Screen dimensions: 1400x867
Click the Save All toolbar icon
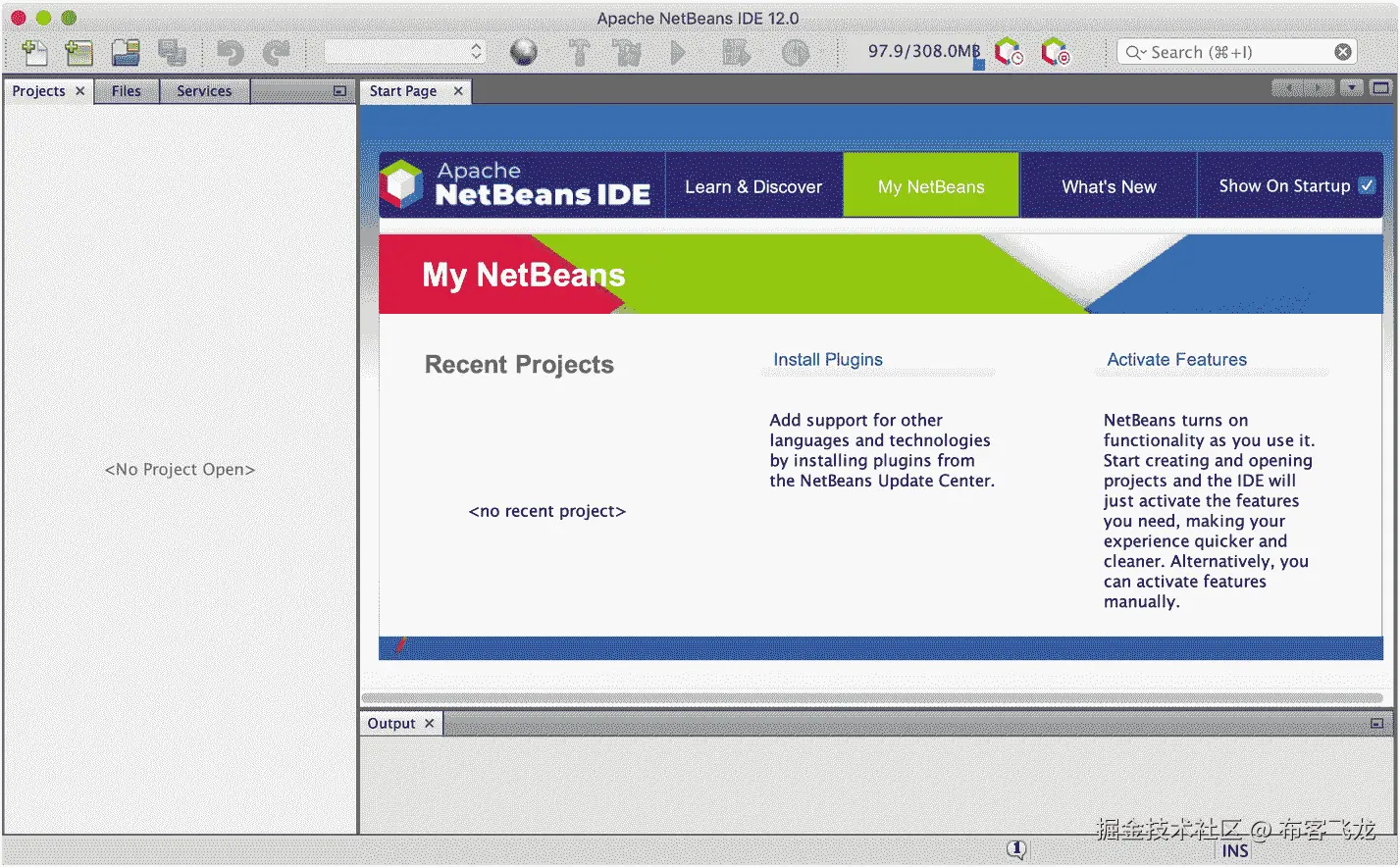(x=172, y=52)
